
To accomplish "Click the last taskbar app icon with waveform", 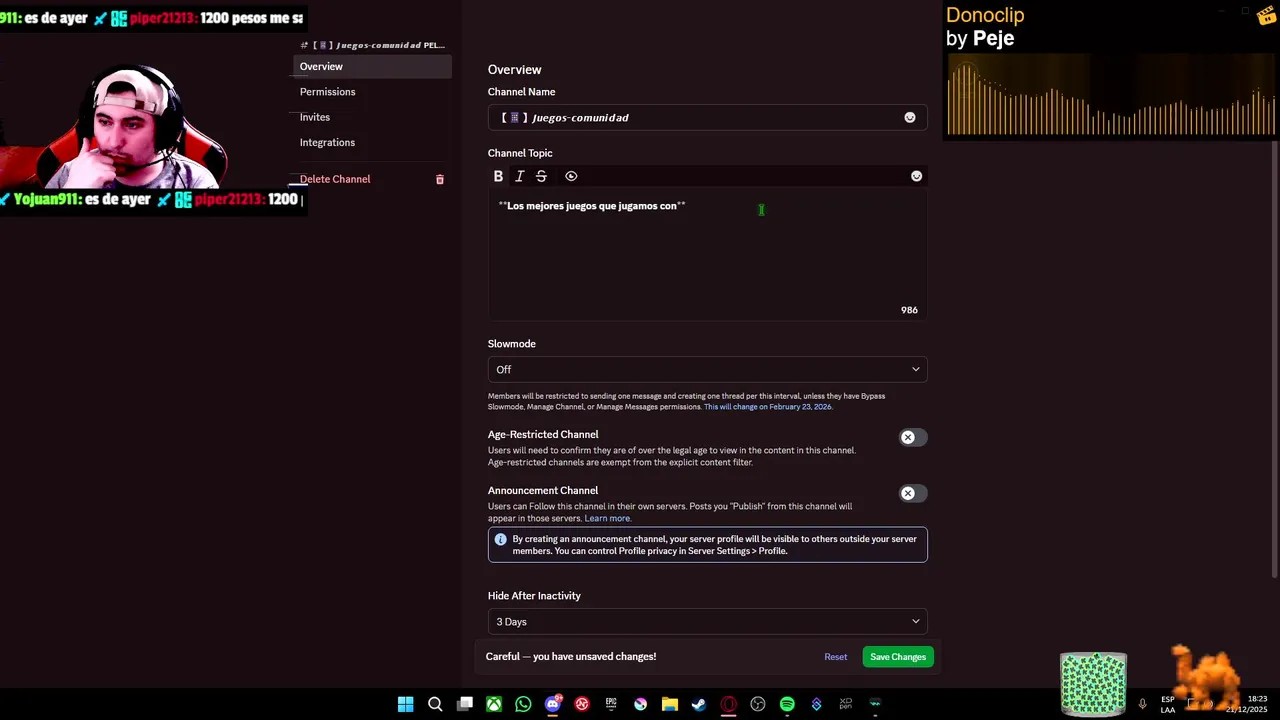I will (875, 704).
